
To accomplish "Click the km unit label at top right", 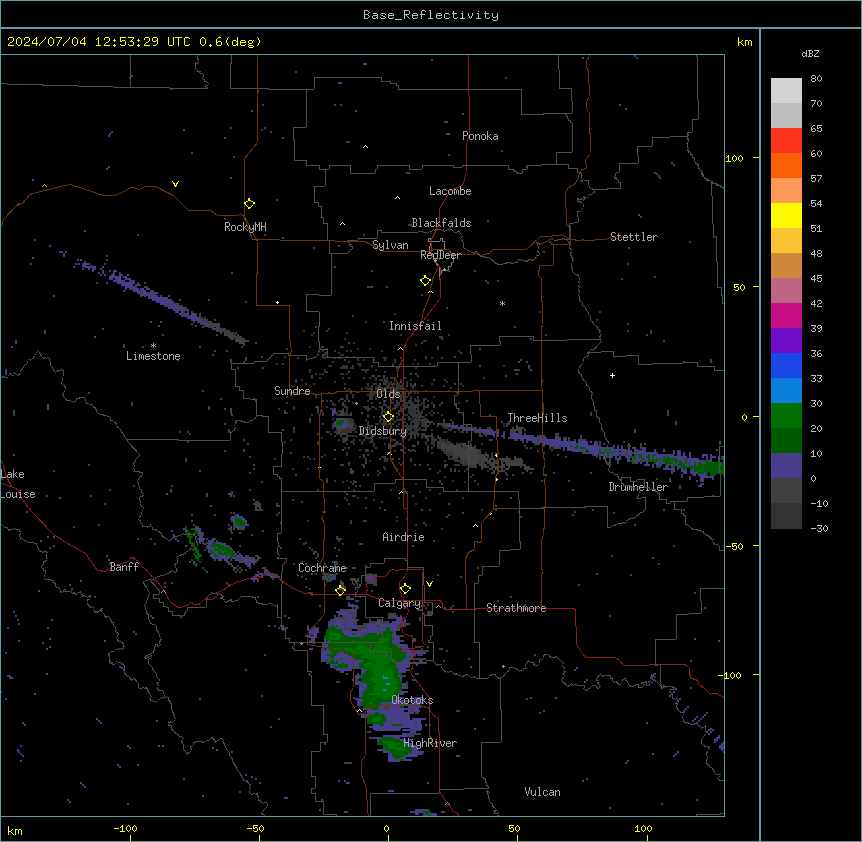I will 745,42.
